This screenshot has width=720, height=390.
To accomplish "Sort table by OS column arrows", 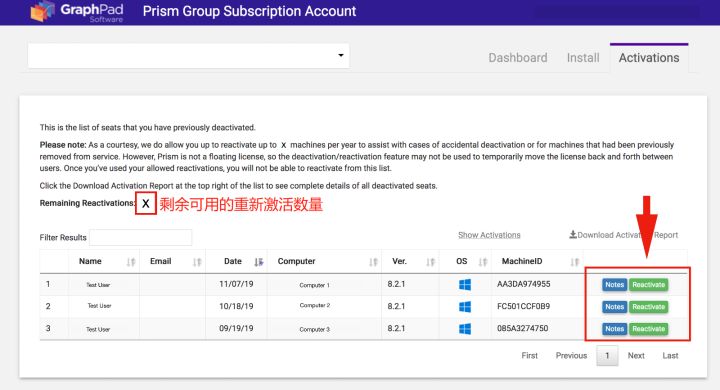I will pos(483,262).
